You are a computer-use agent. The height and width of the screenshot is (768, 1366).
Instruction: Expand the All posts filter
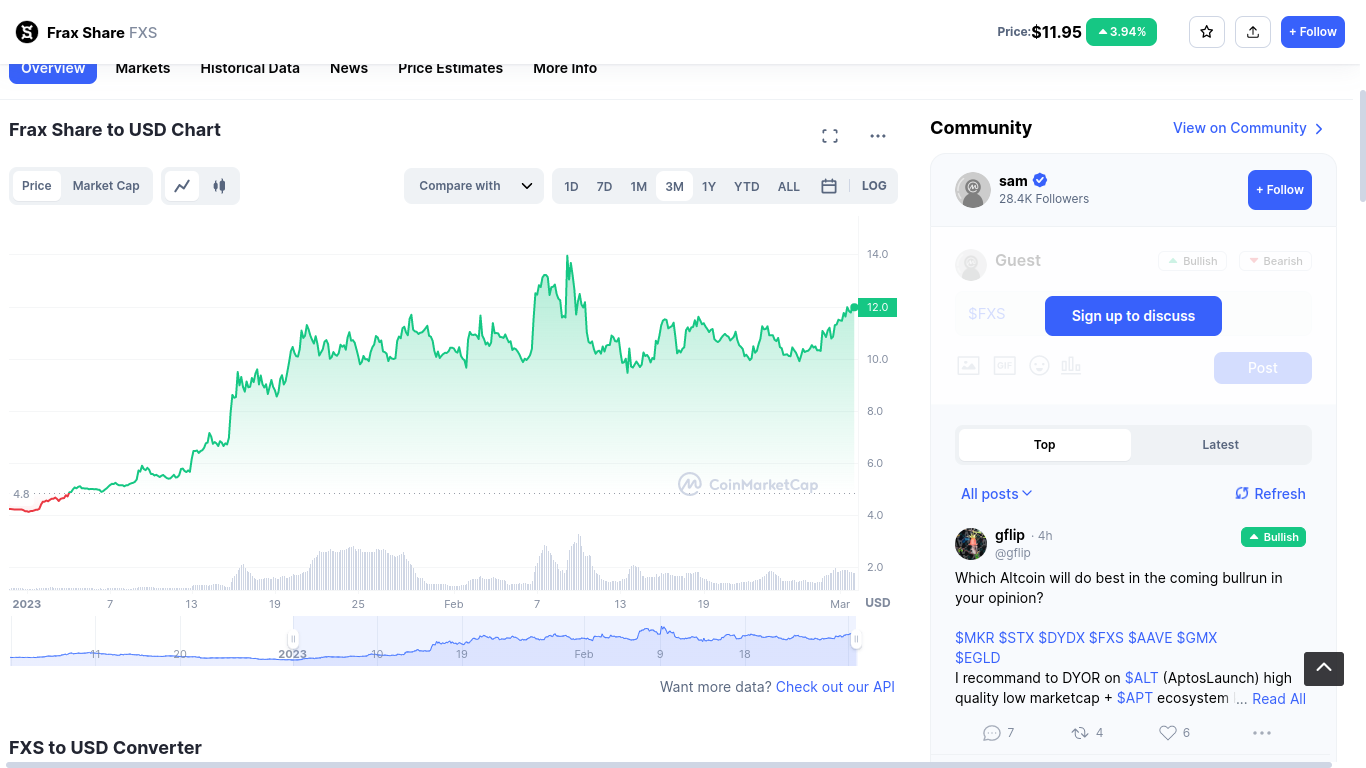[996, 494]
